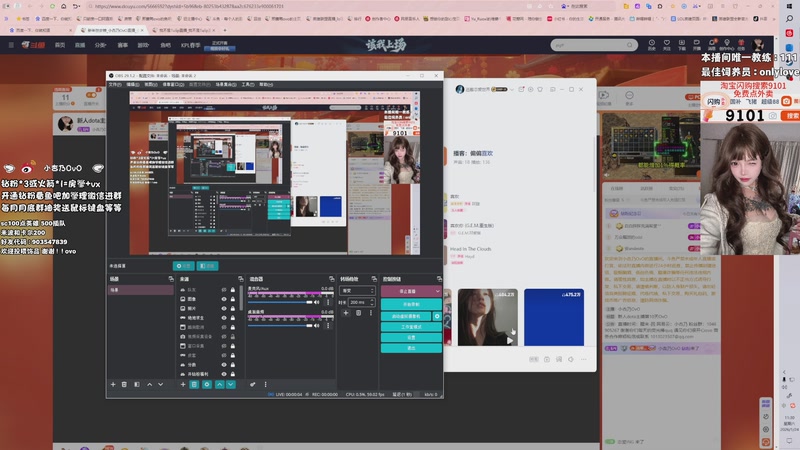
Task: Open Desktop Audio channel three-dot options
Action: pyautogui.click(x=328, y=326)
